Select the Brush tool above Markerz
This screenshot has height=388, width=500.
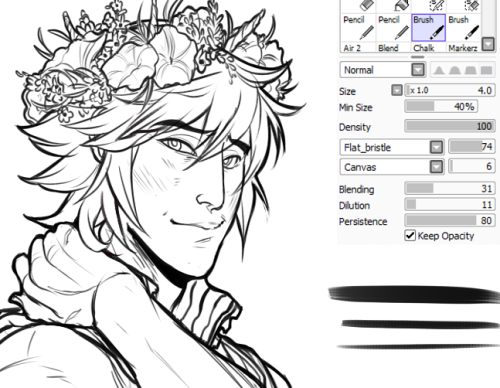pyautogui.click(x=464, y=28)
